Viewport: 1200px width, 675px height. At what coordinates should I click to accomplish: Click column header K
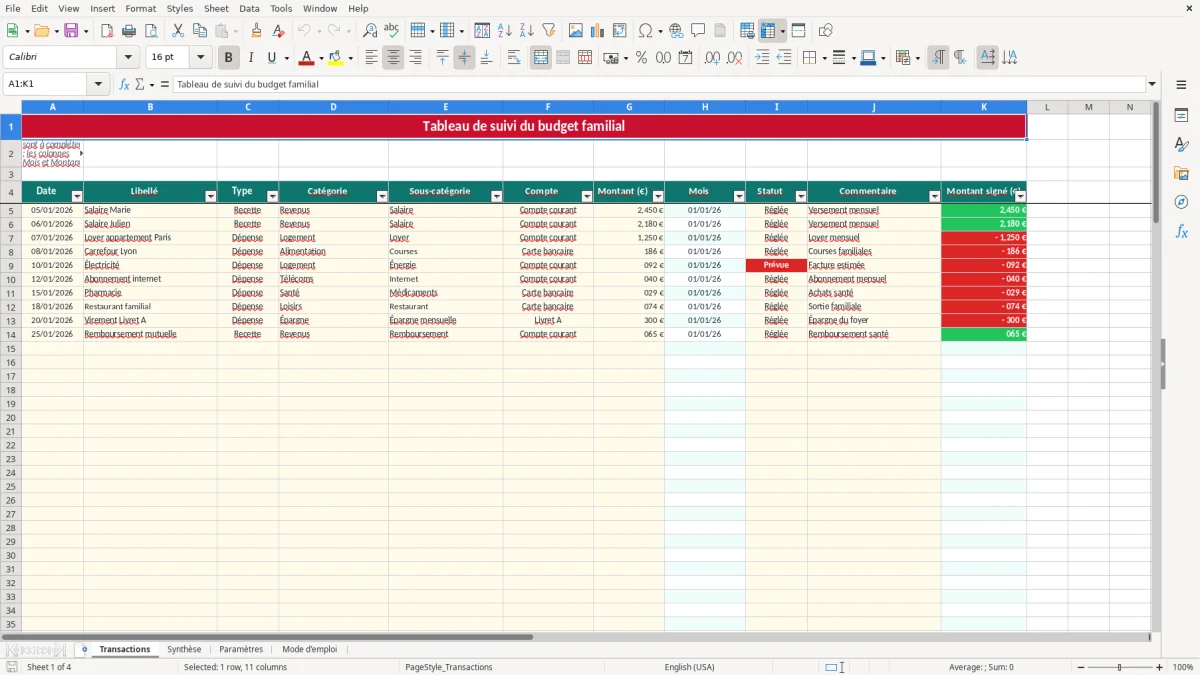tap(984, 107)
